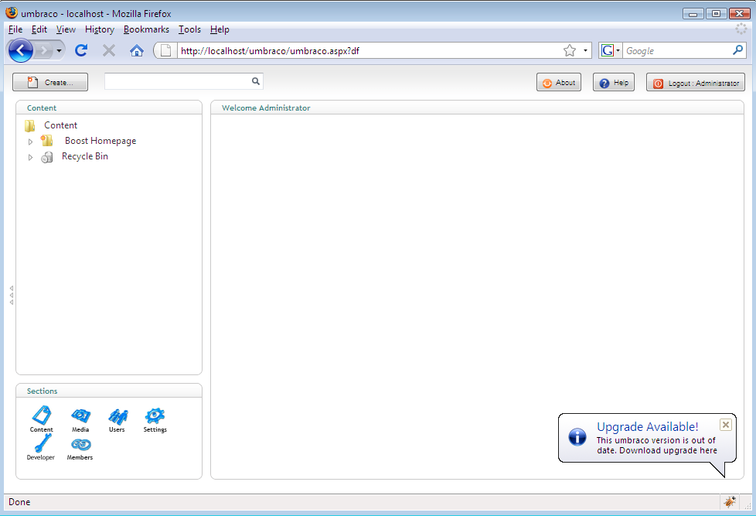Click the Content root folder icon
Screen dimensions: 756x516
[x=30, y=126]
